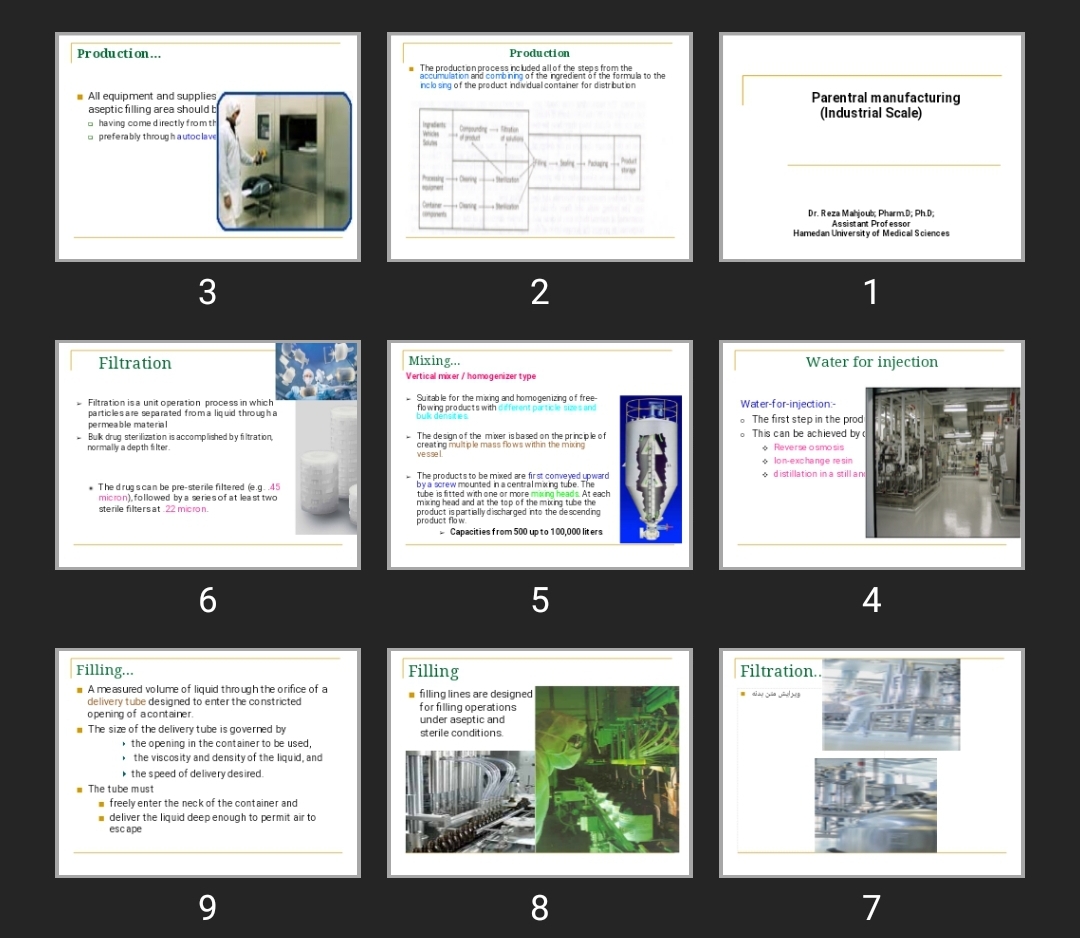Click the slide number 4 label
1080x938 pixels.
coord(871,600)
